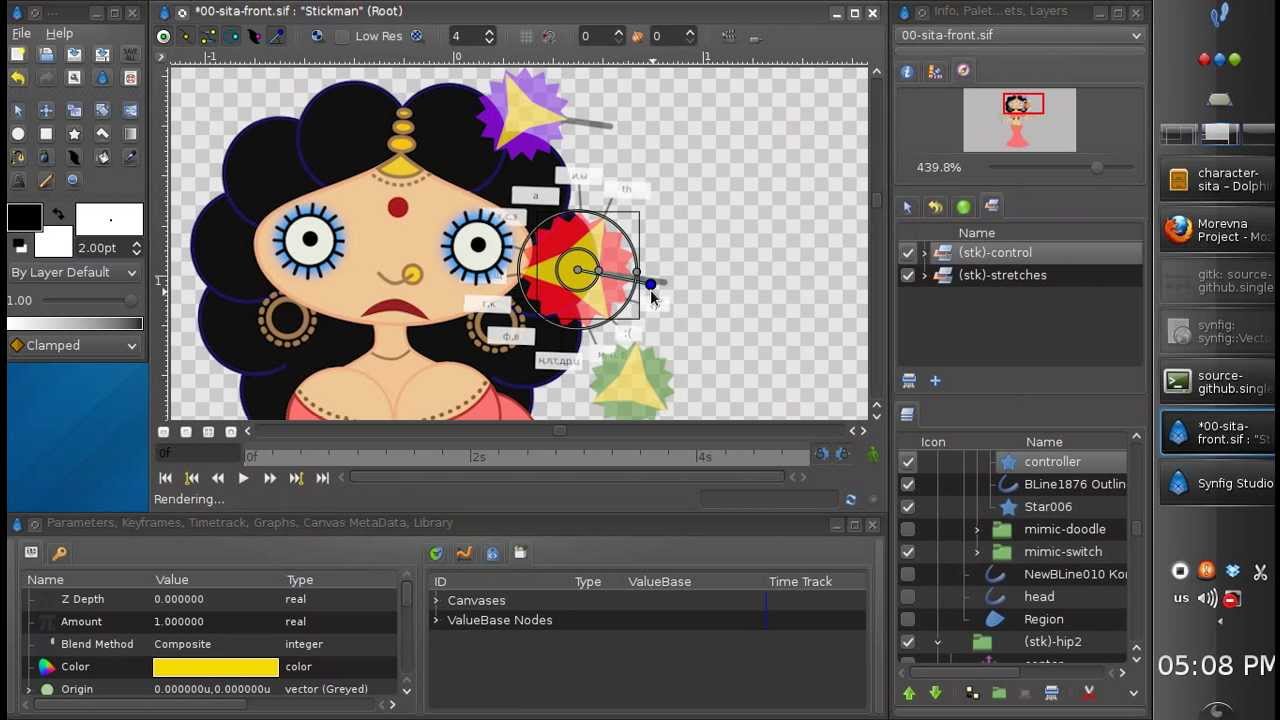This screenshot has width=1280, height=720.
Task: Click the Undo arrow in toolbox
Action: click(x=18, y=78)
